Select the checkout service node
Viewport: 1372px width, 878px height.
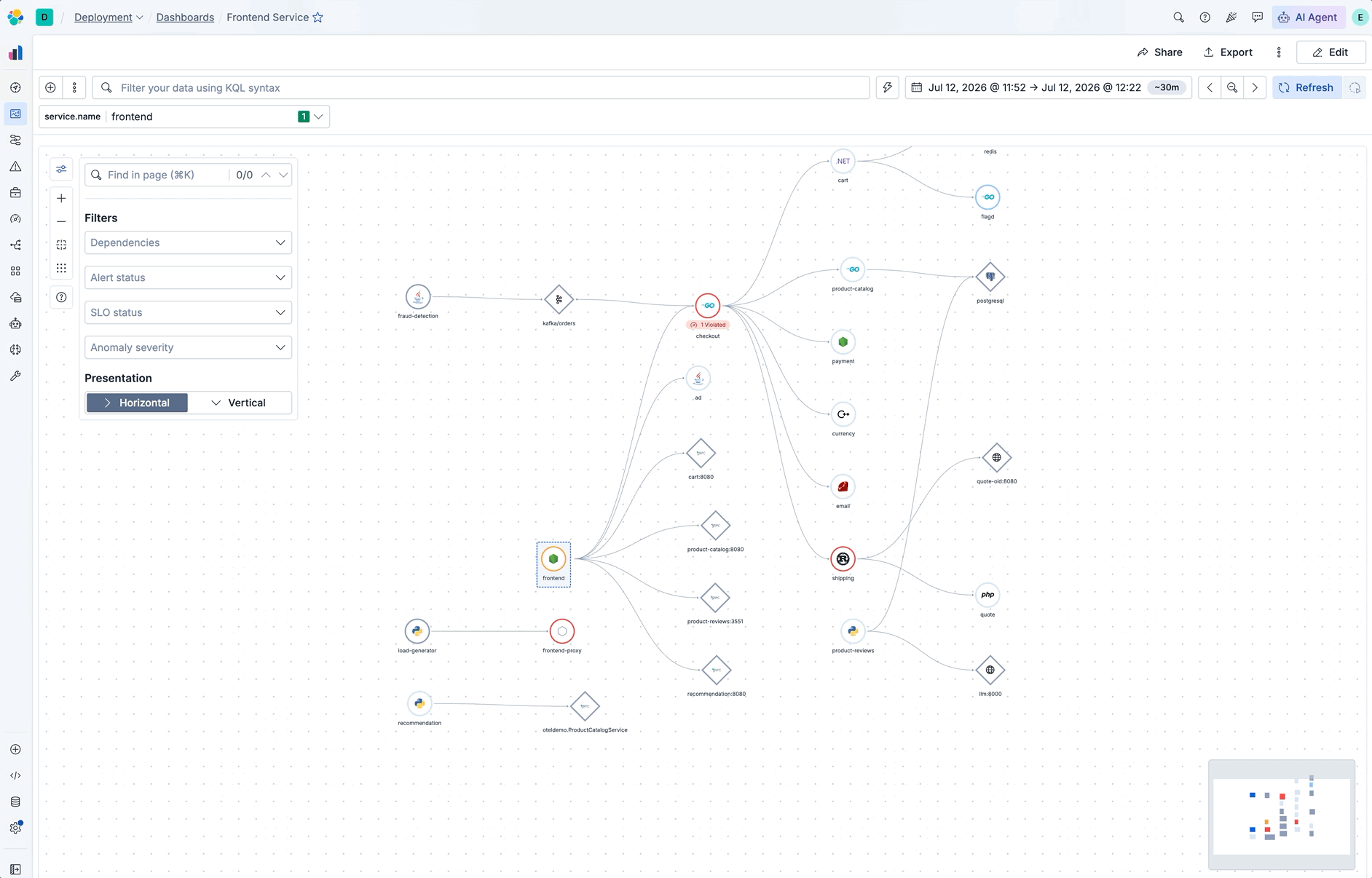click(708, 306)
